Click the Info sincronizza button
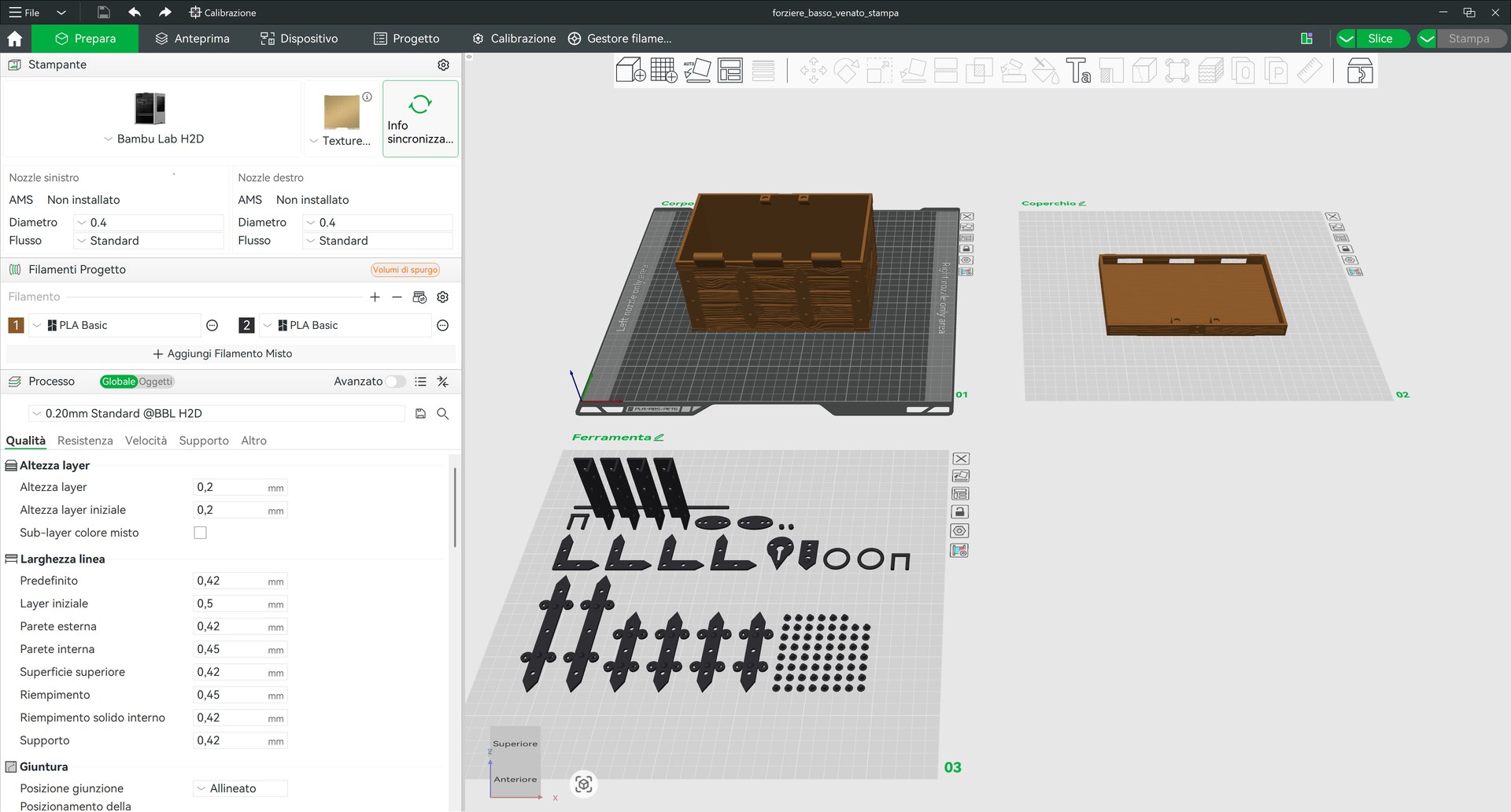This screenshot has height=812, width=1511. point(420,119)
